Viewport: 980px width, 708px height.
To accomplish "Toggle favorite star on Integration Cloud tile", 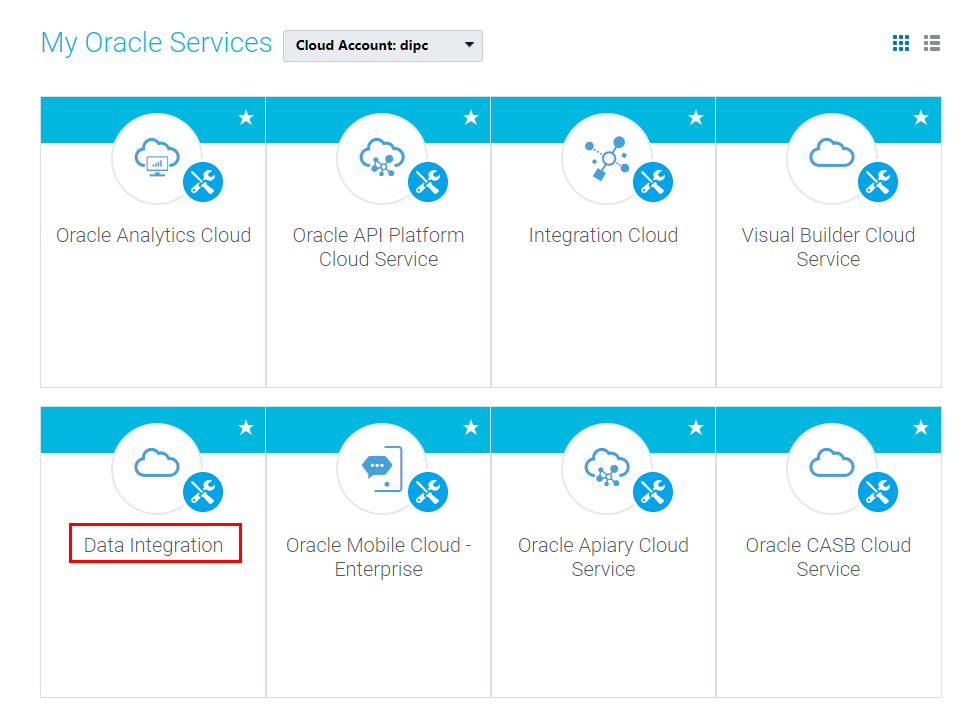I will pyautogui.click(x=696, y=118).
